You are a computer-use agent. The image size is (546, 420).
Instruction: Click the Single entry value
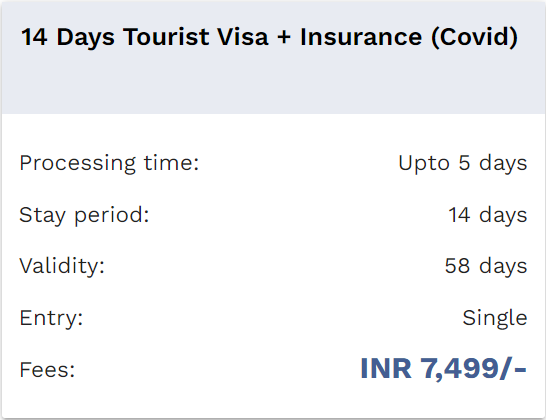(494, 318)
